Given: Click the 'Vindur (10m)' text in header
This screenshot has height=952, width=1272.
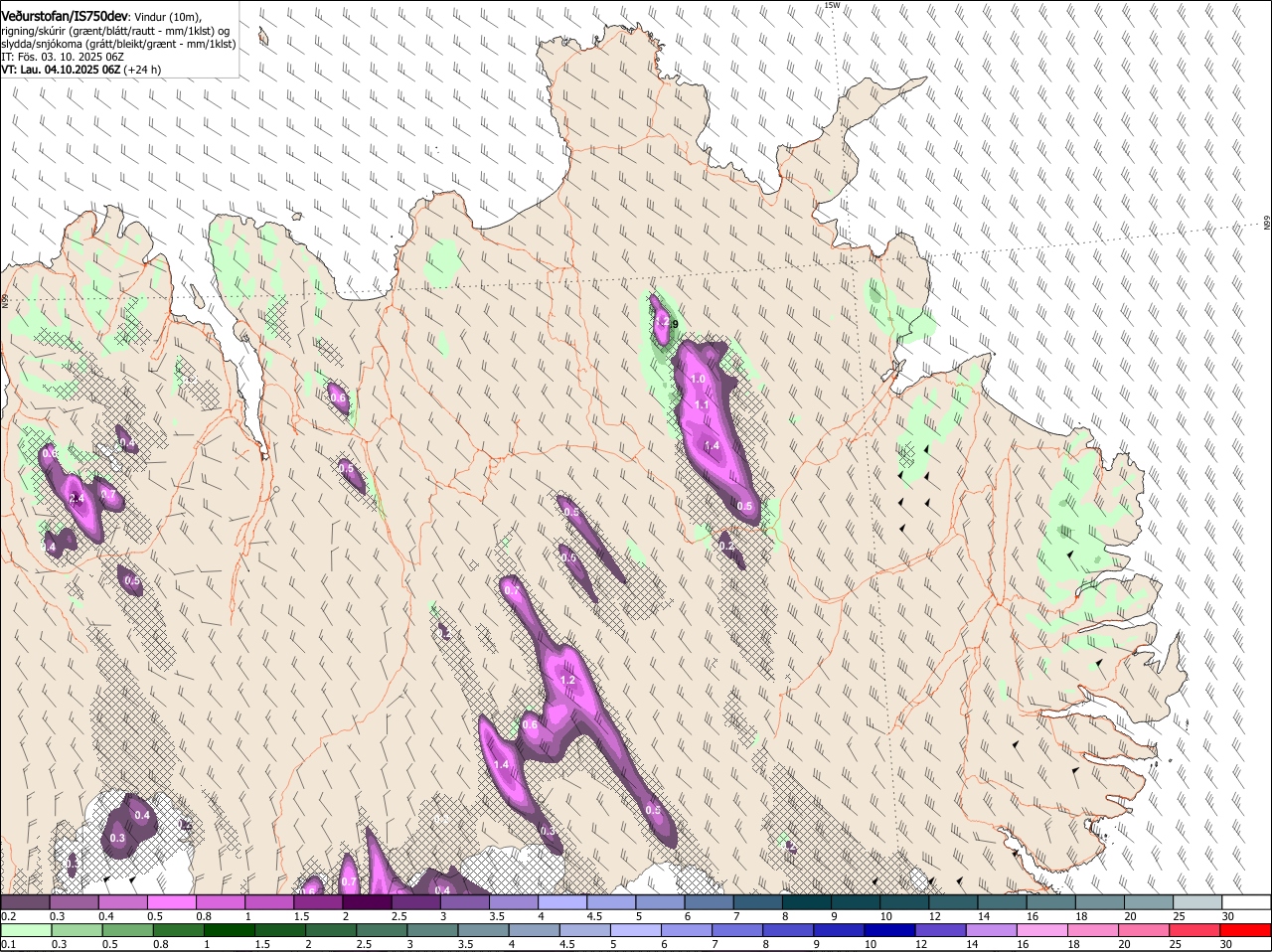Looking at the screenshot, I should coord(168,17).
